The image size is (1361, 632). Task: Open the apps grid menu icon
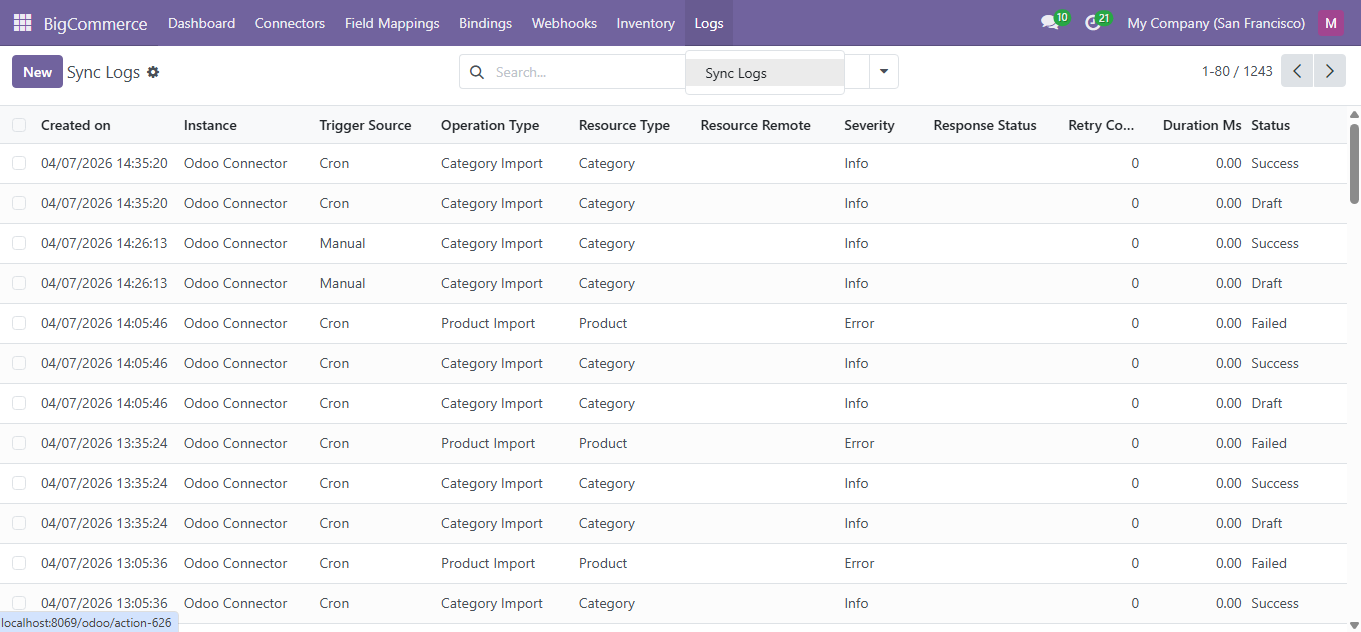[x=22, y=22]
